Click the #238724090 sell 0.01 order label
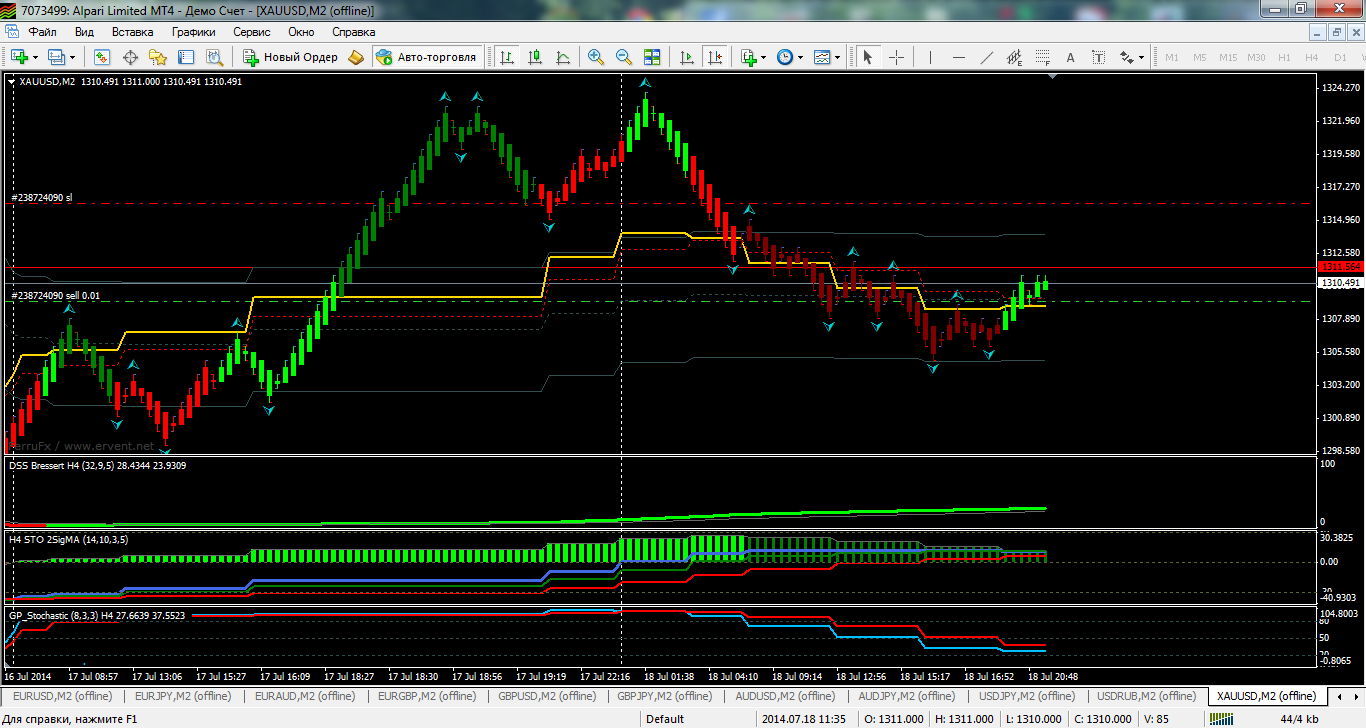 point(55,296)
